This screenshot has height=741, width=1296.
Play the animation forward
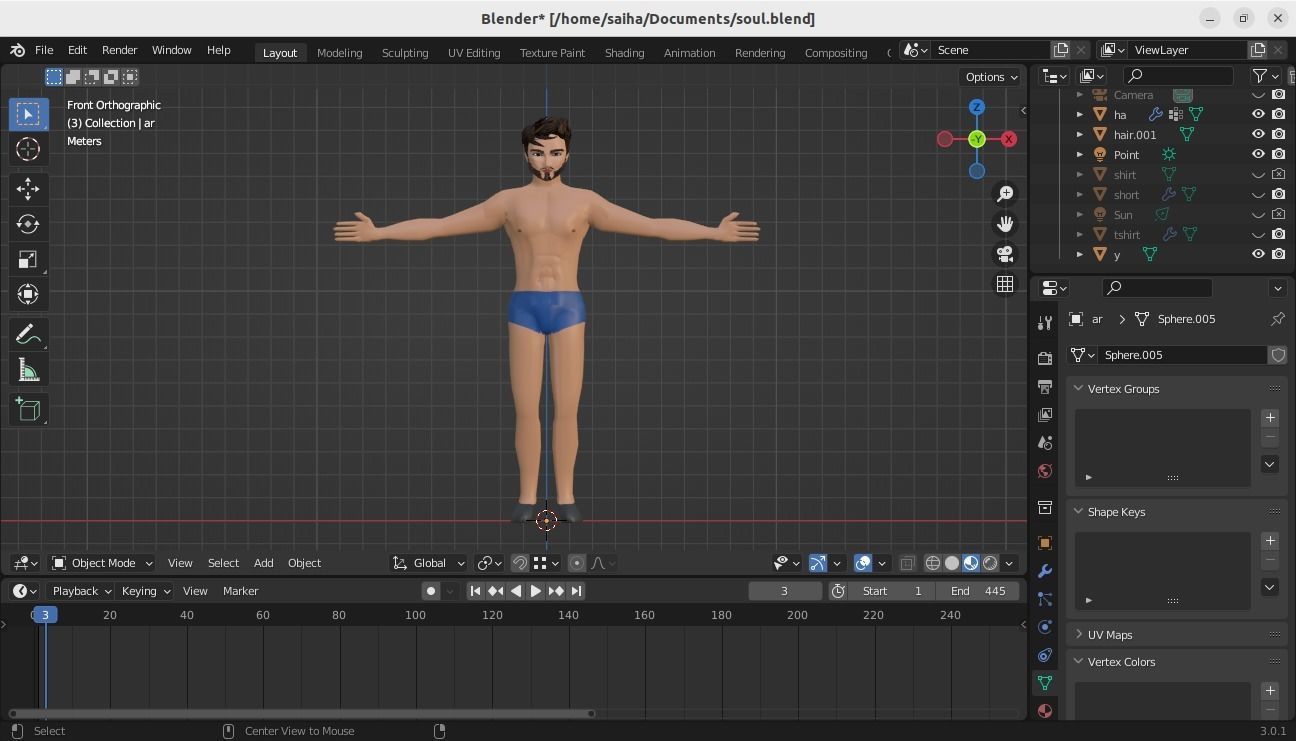click(x=535, y=591)
